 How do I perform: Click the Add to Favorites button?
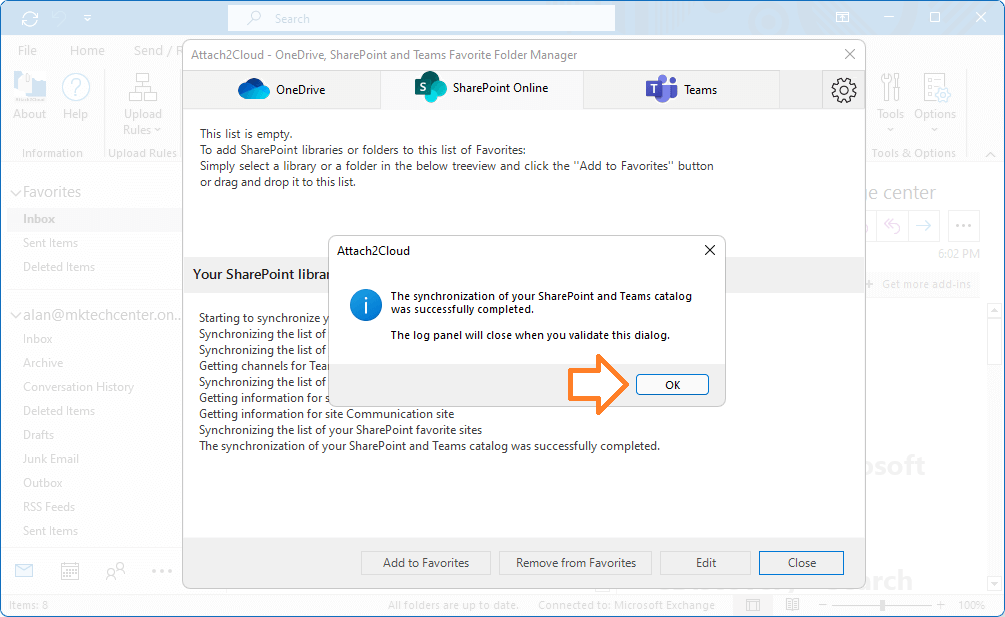click(x=425, y=562)
